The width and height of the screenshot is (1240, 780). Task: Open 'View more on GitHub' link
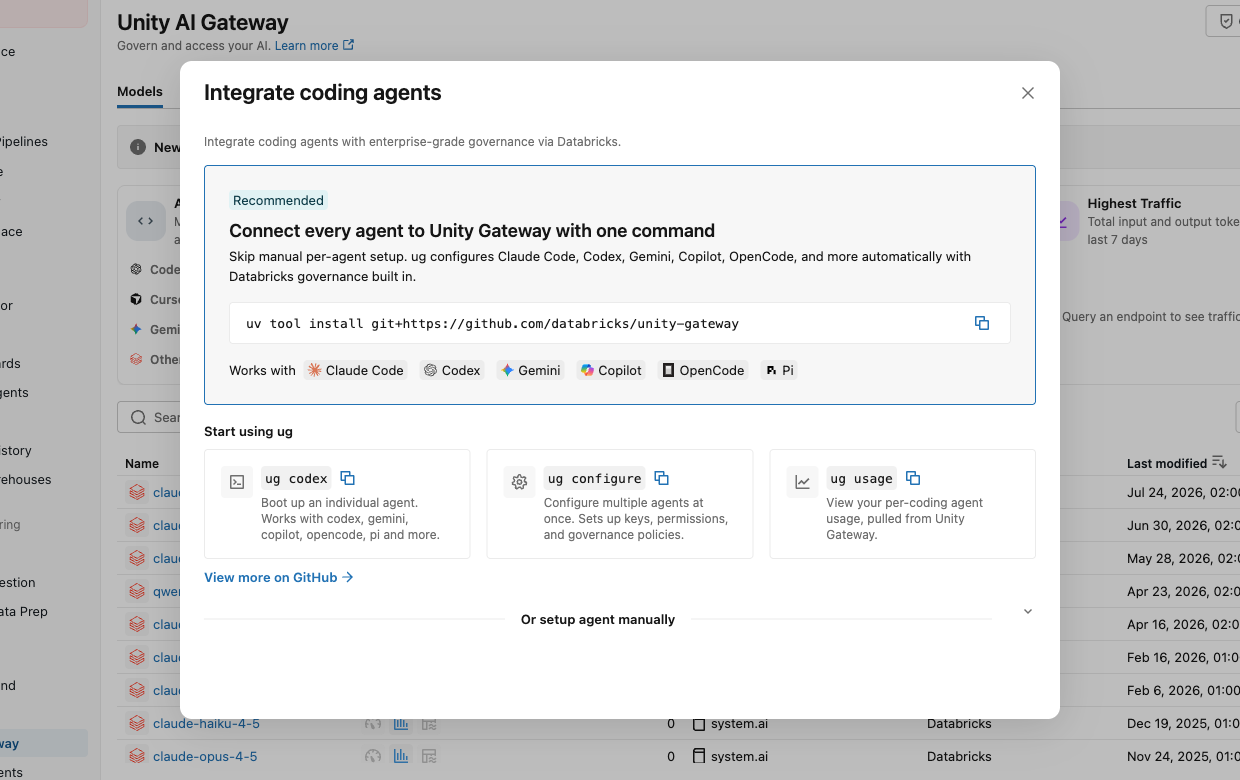[x=279, y=577]
